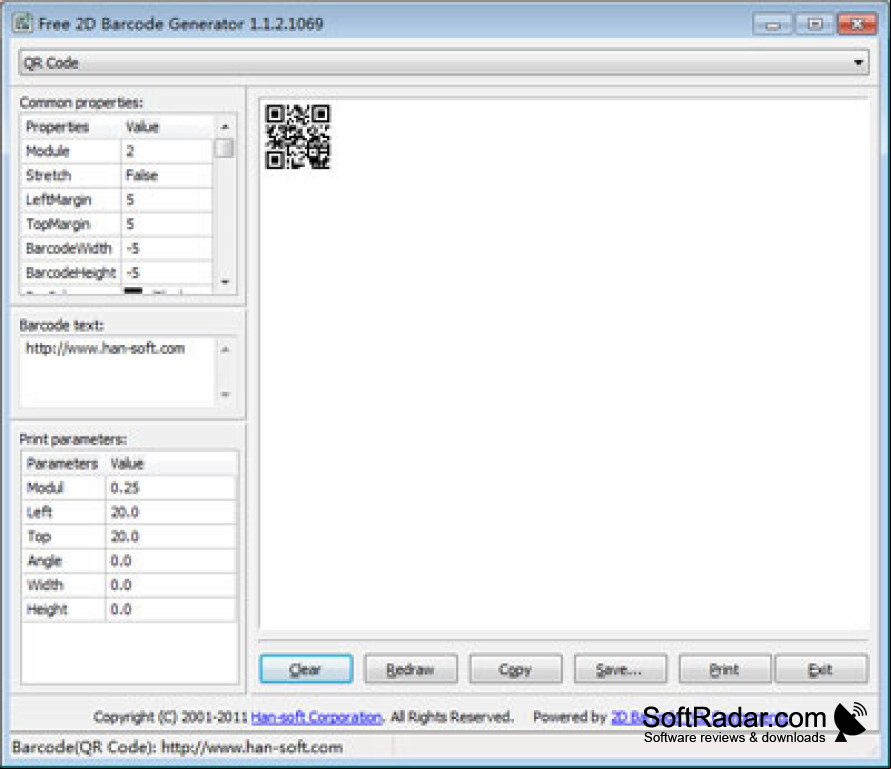891x769 pixels.
Task: Click the Print button
Action: click(725, 669)
